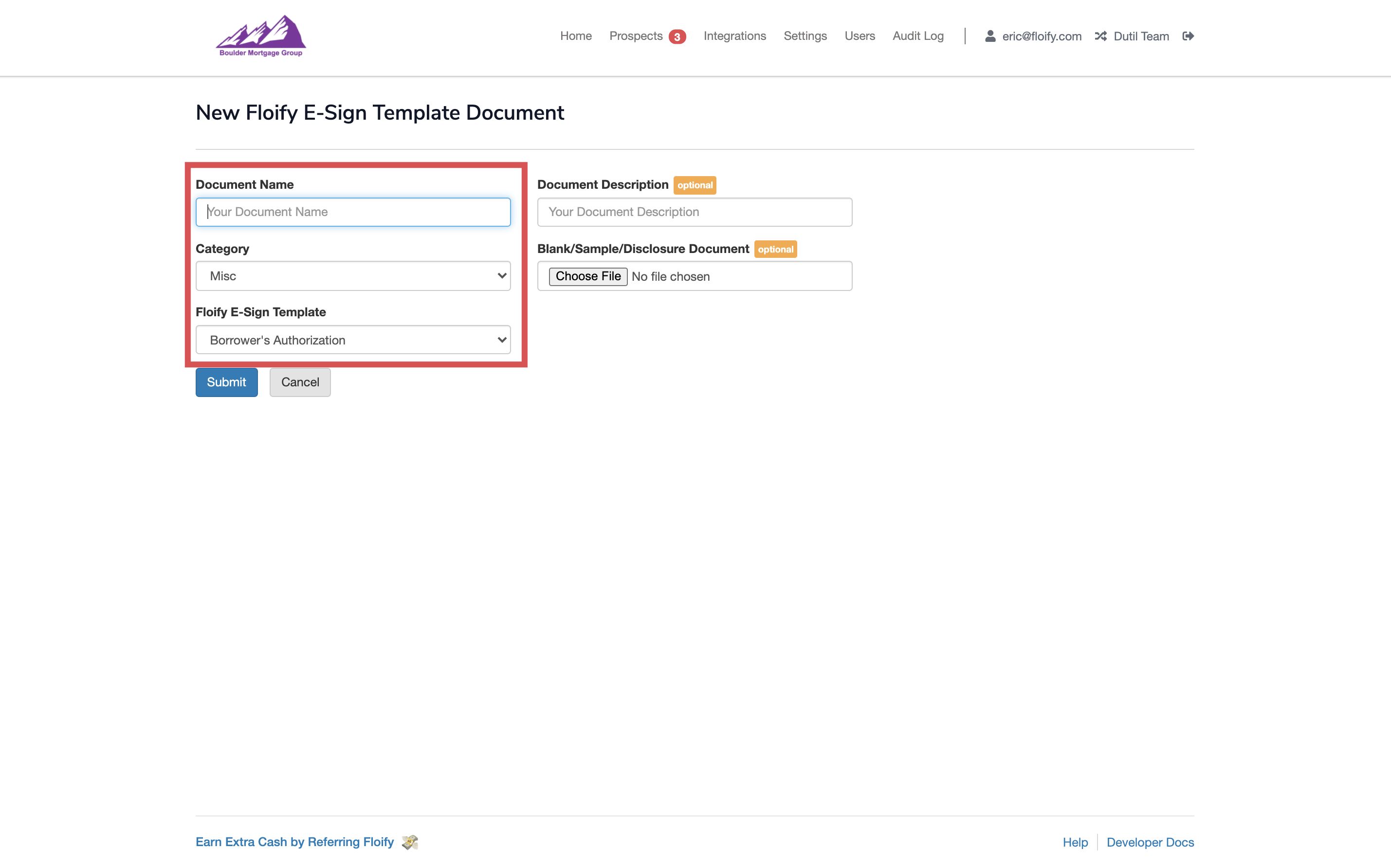Screen dimensions: 1391x868
Task: Focus the Document Name input field
Action: click(x=353, y=212)
